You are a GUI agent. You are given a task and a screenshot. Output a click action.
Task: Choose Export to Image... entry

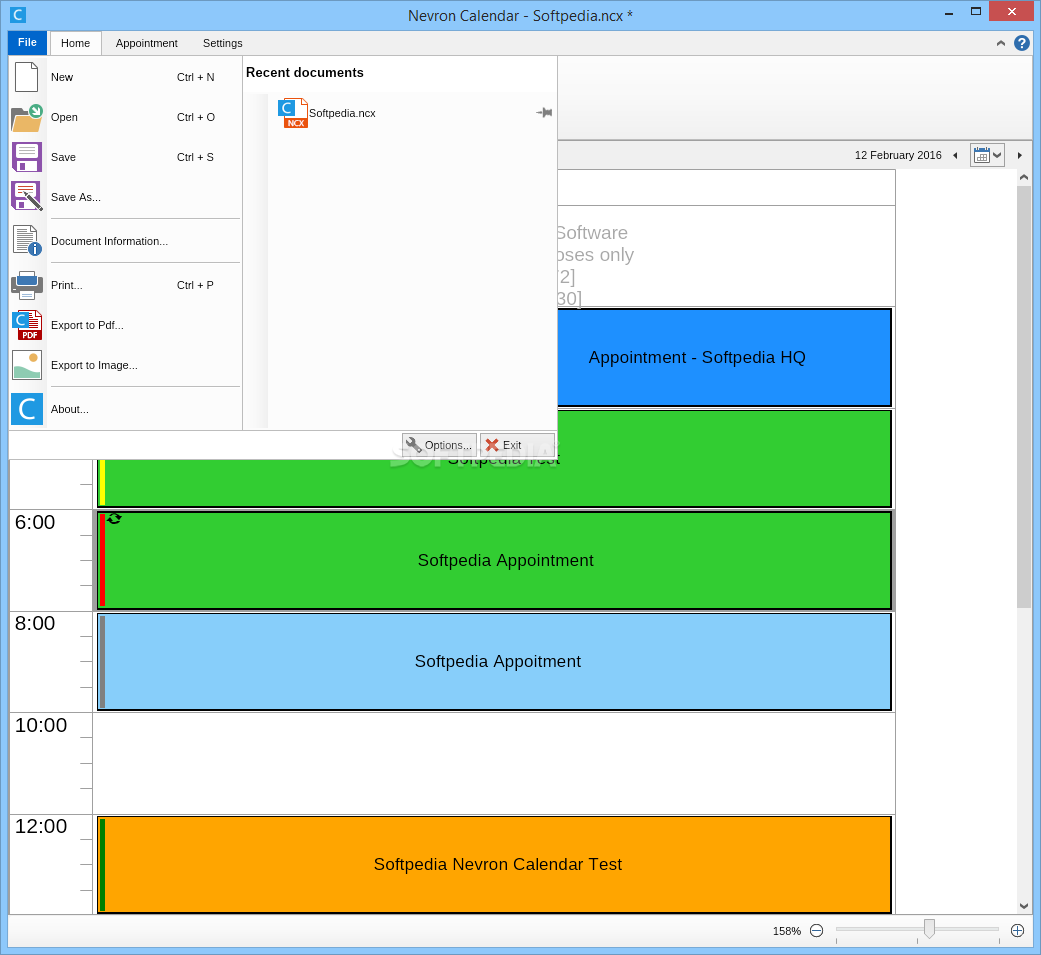125,365
